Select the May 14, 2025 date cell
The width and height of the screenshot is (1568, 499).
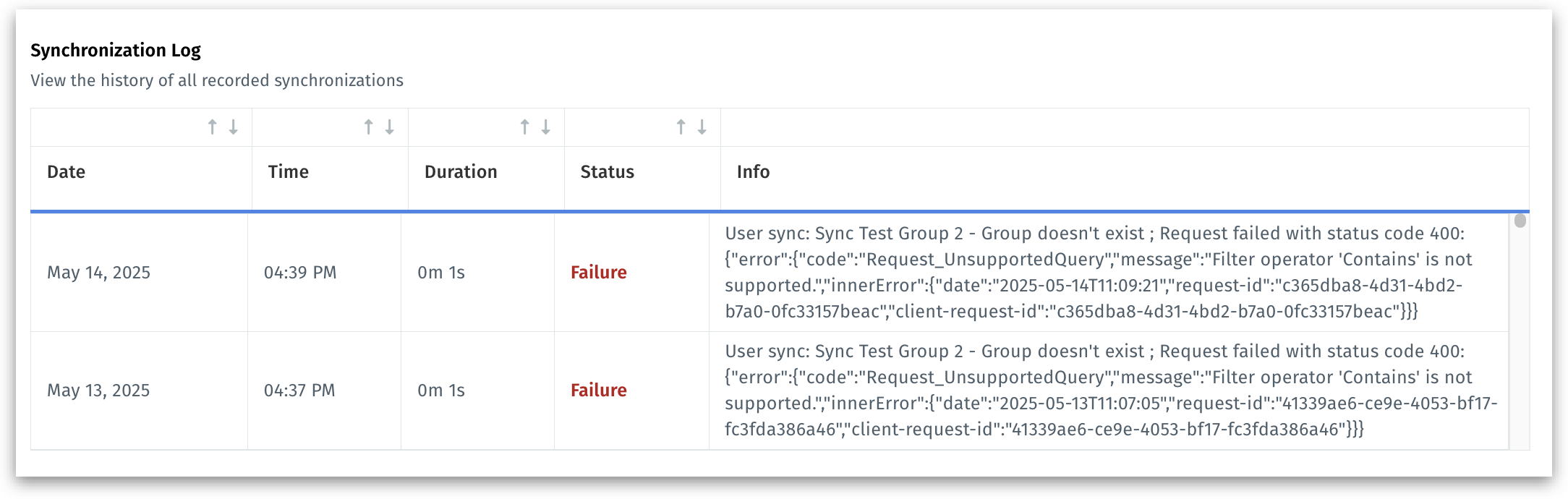coord(98,273)
